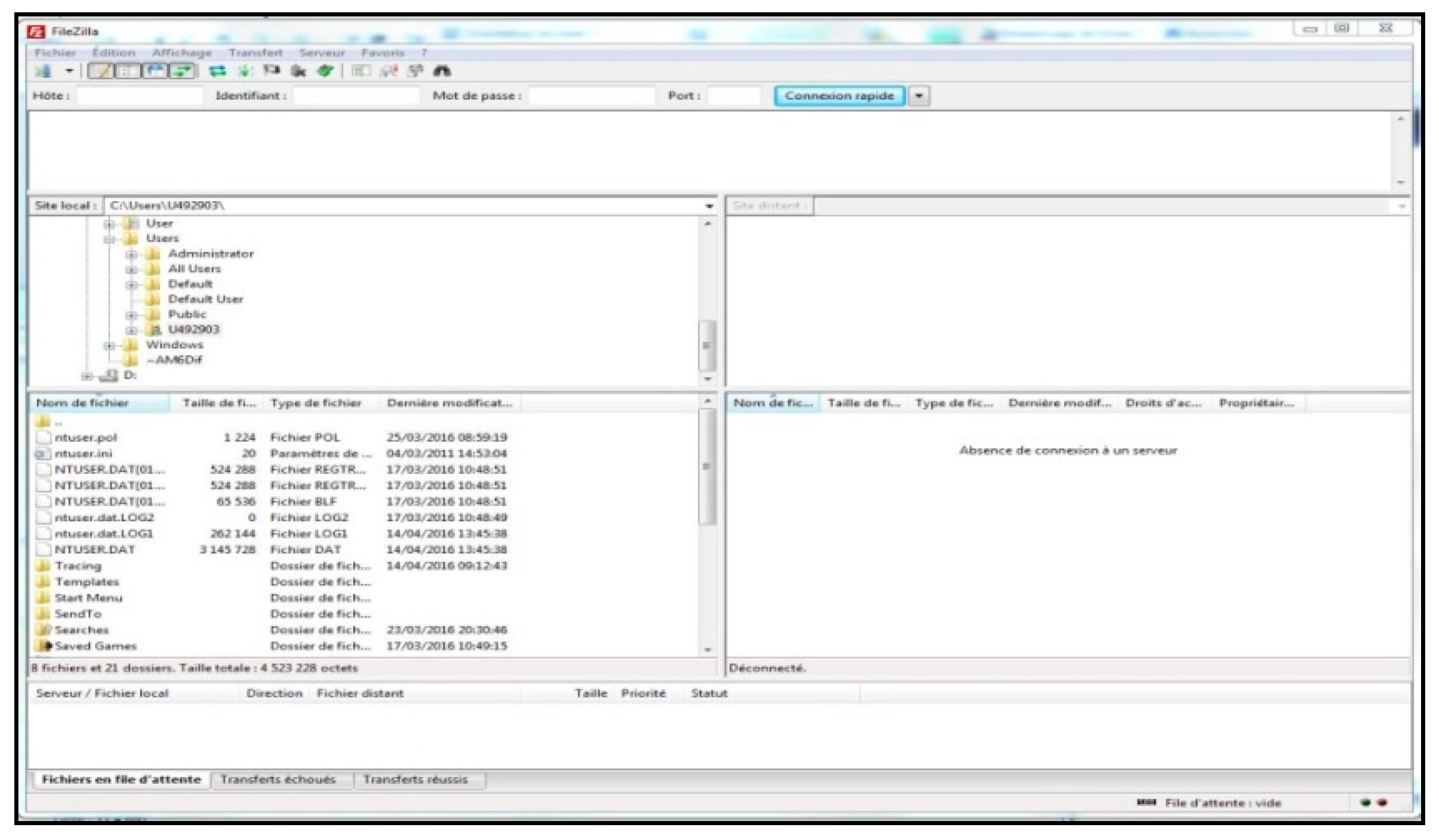Image resolution: width=1439 pixels, height=840 pixels.
Task: Sort by the Nom de fichier column header
Action: click(83, 403)
